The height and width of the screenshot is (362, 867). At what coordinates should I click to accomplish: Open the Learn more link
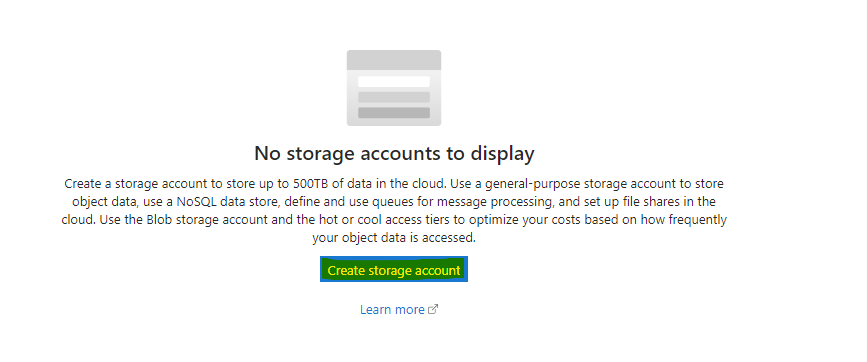[392, 309]
